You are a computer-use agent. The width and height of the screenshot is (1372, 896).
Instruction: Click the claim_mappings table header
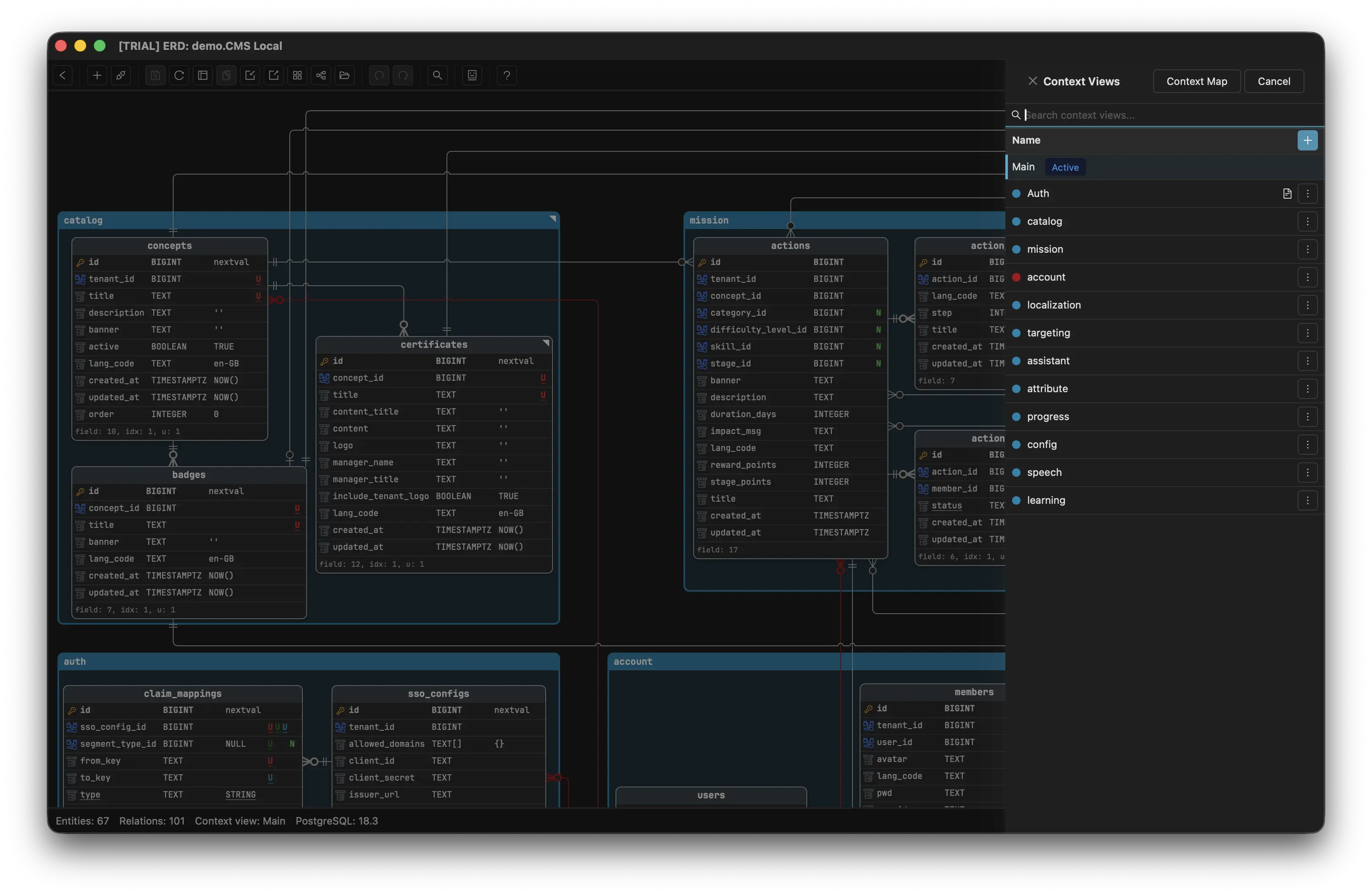click(182, 694)
